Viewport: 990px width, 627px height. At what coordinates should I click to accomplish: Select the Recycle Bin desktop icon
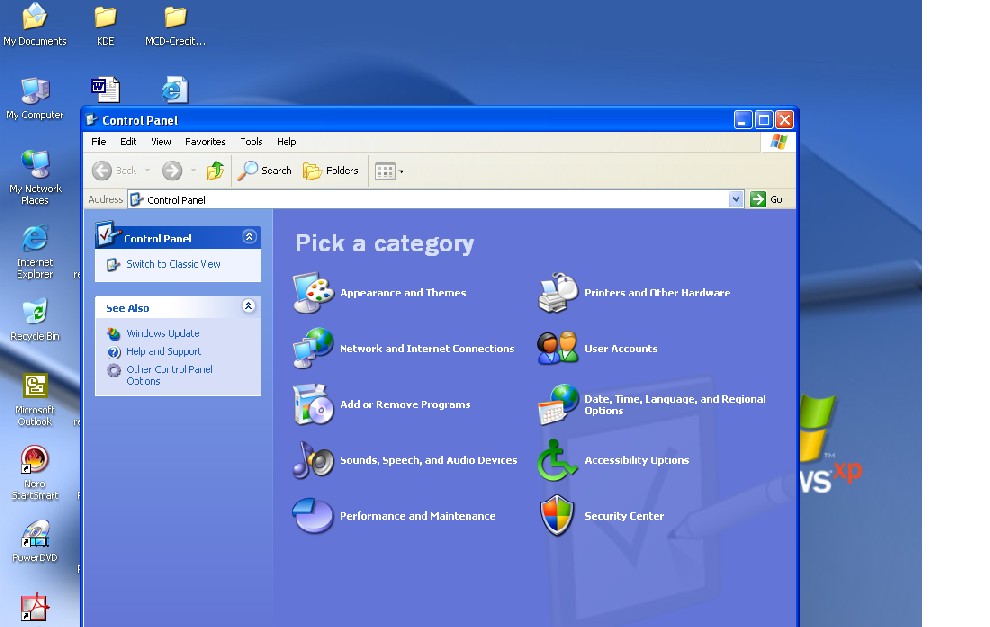pos(35,319)
